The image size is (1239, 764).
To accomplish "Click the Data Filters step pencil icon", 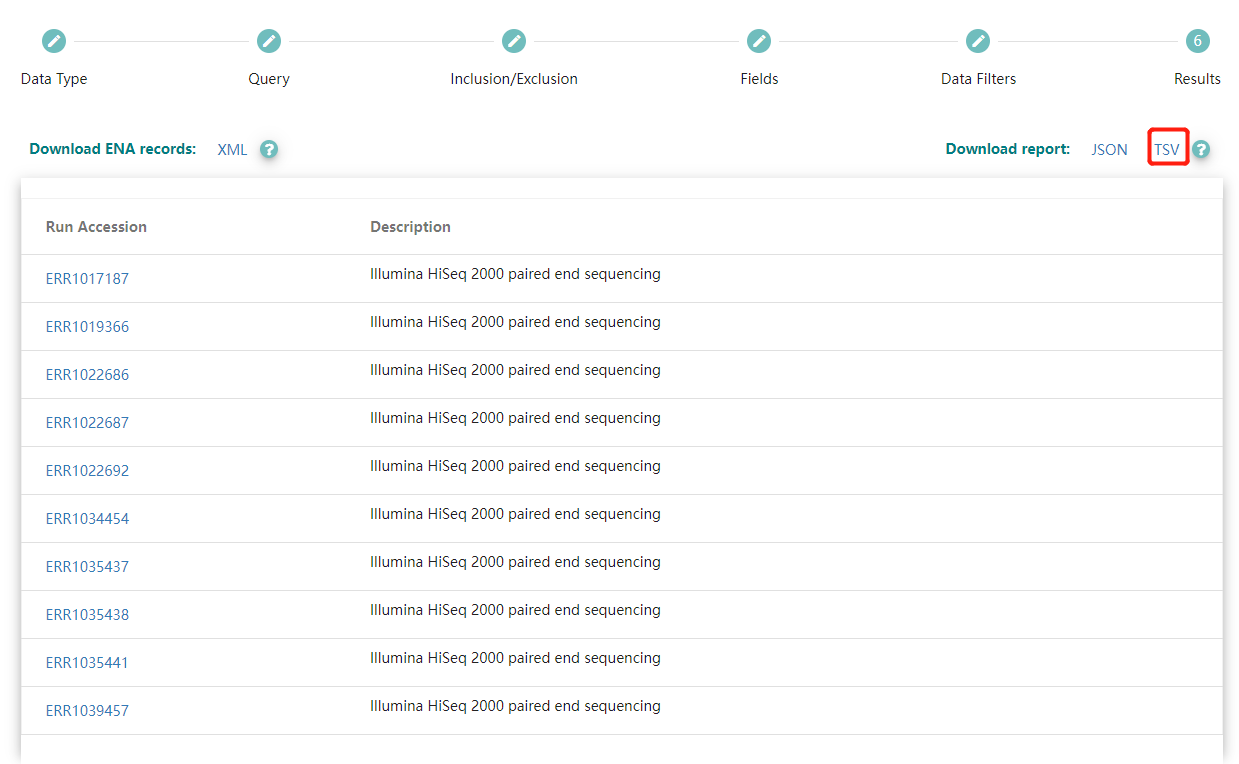I will [x=978, y=41].
